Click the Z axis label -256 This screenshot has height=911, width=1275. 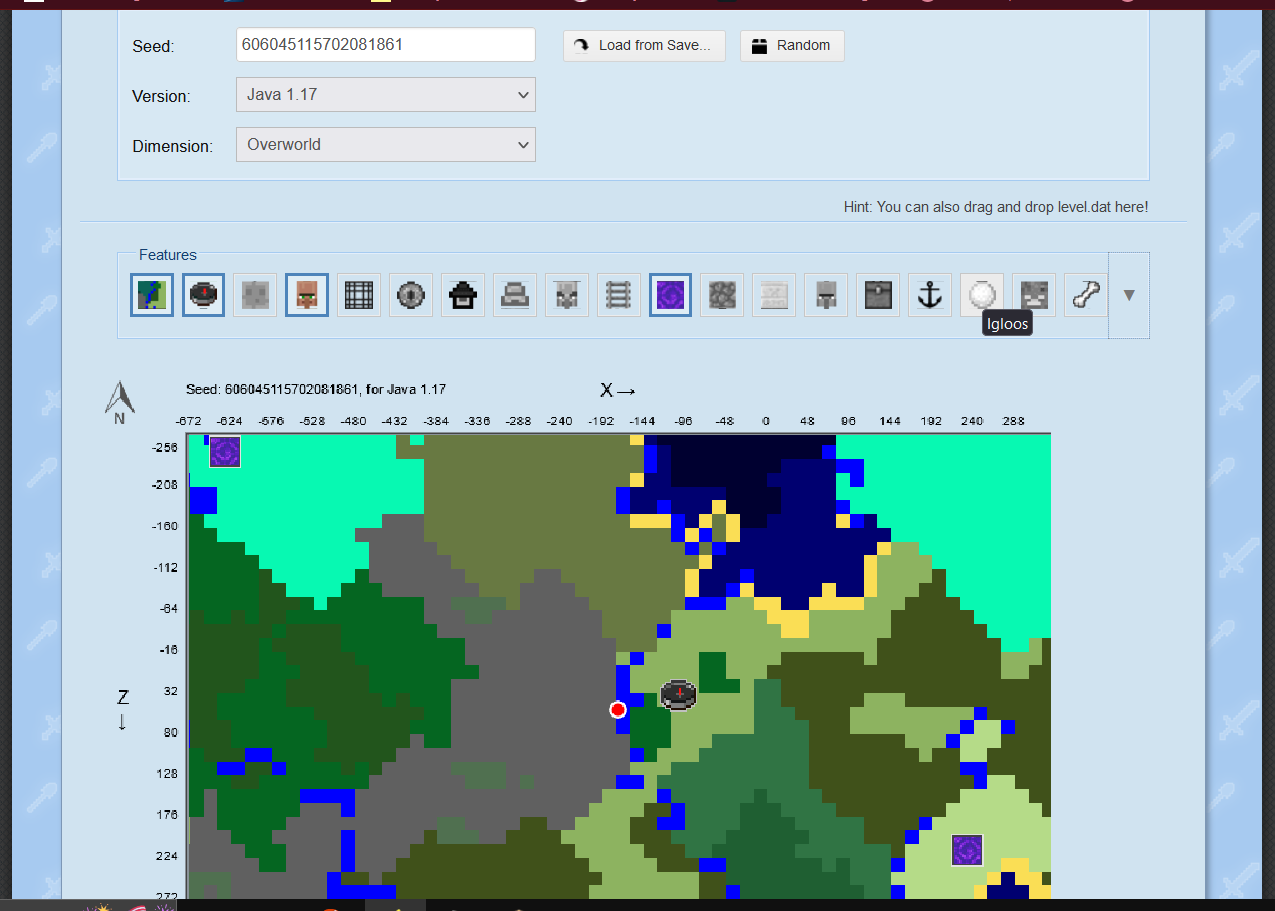(x=166, y=447)
